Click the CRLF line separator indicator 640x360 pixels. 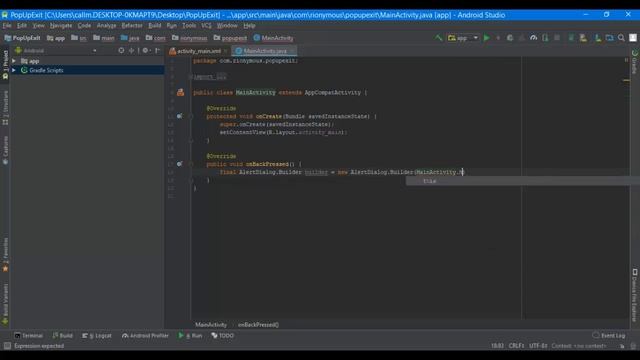tap(516, 346)
